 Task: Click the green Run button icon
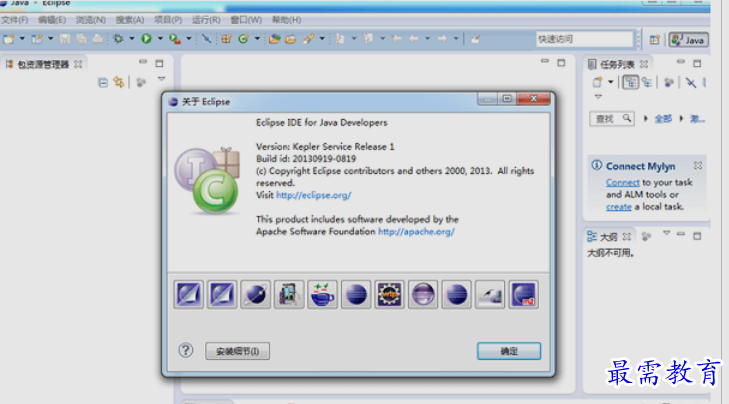point(146,39)
